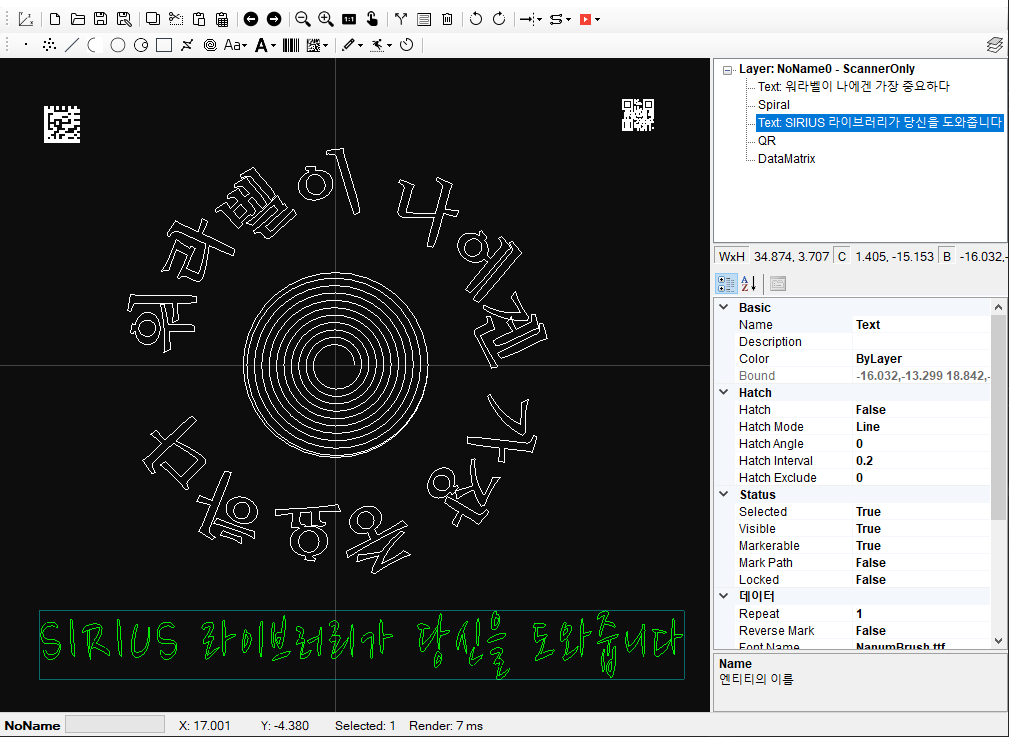1009x737 pixels.
Task: Switch property grid to Categorized view
Action: (x=727, y=283)
